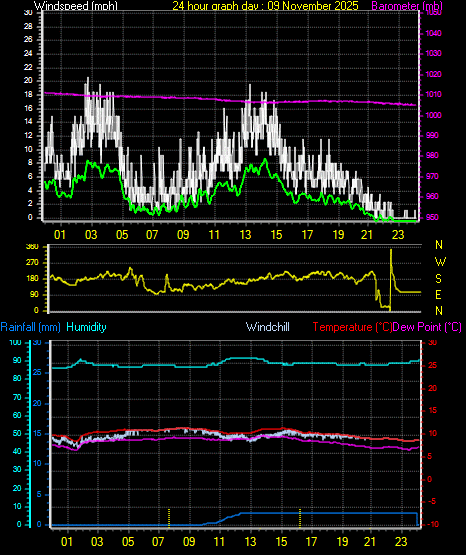Click the compass letter "W"
The image size is (466, 555).
[440, 262]
